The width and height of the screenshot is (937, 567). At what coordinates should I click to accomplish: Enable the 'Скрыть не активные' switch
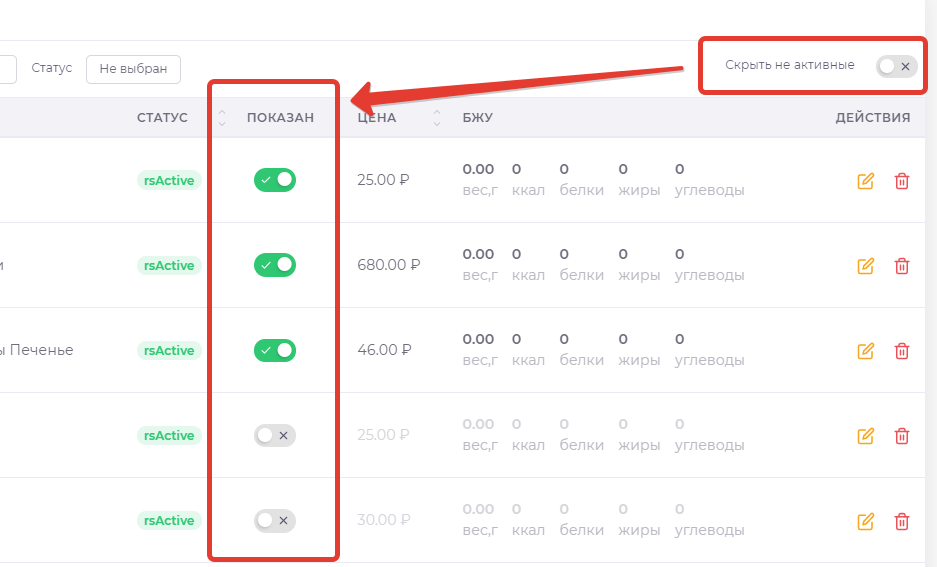[x=895, y=66]
